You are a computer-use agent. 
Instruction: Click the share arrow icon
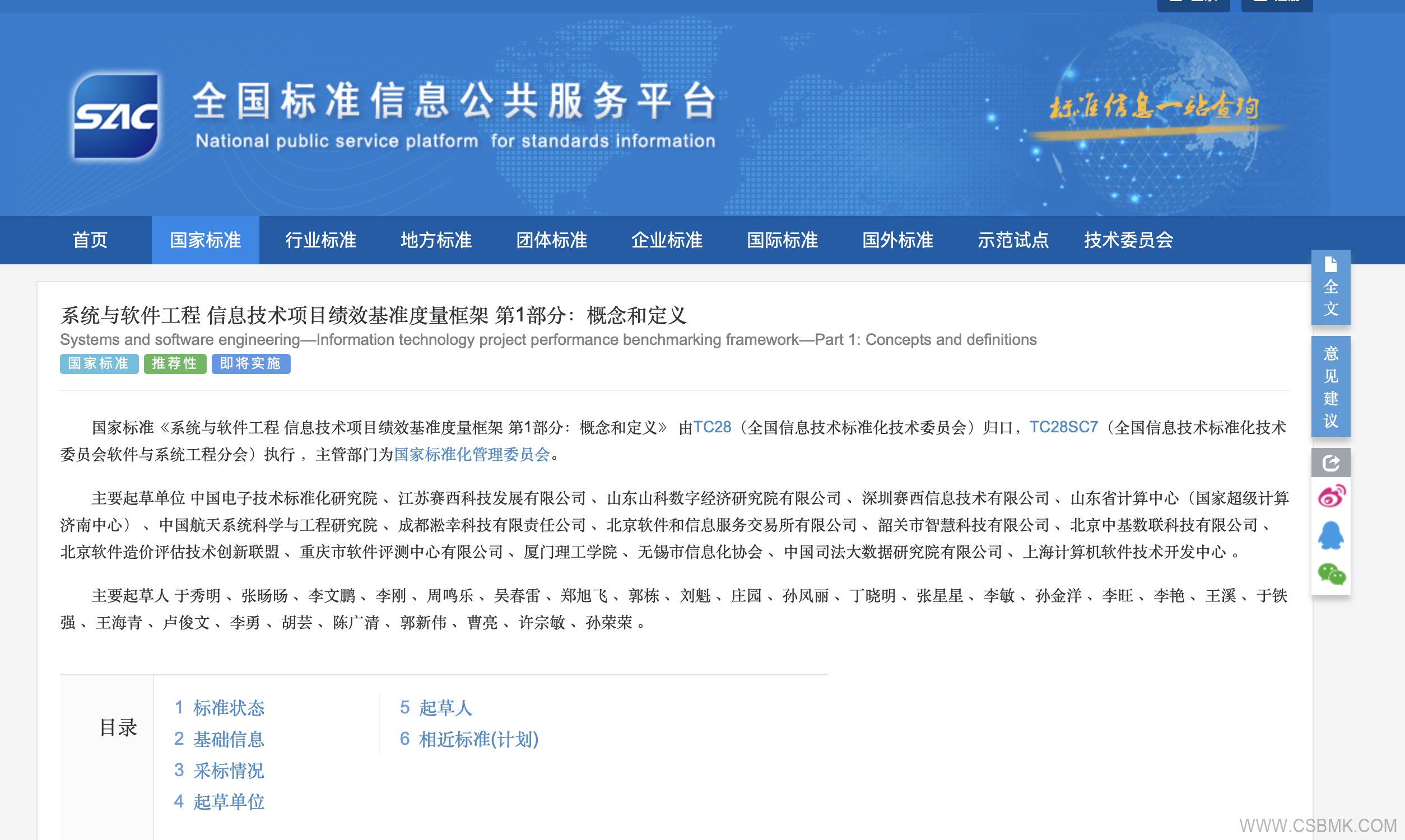(1330, 463)
